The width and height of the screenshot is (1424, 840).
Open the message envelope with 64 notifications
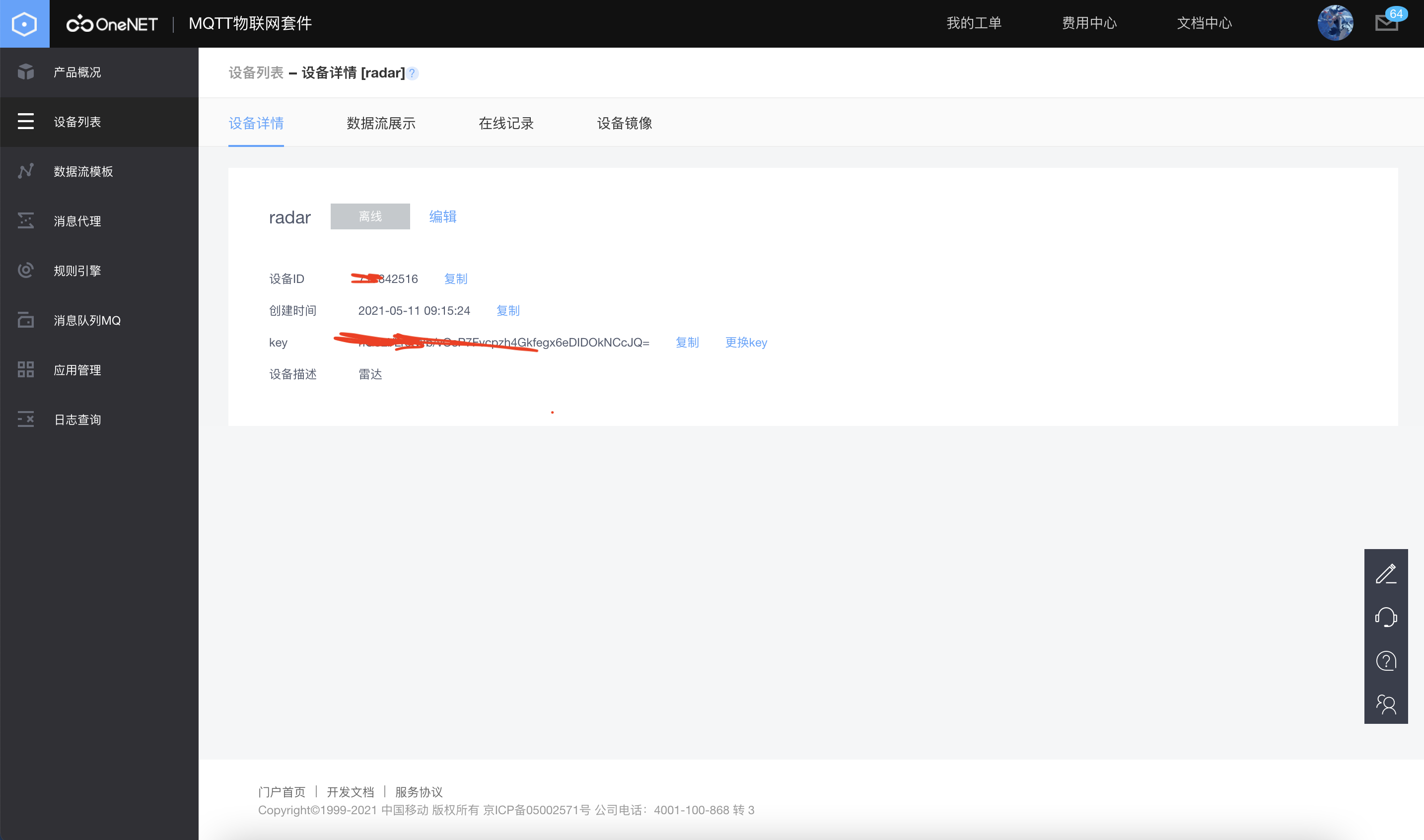coord(1387,24)
